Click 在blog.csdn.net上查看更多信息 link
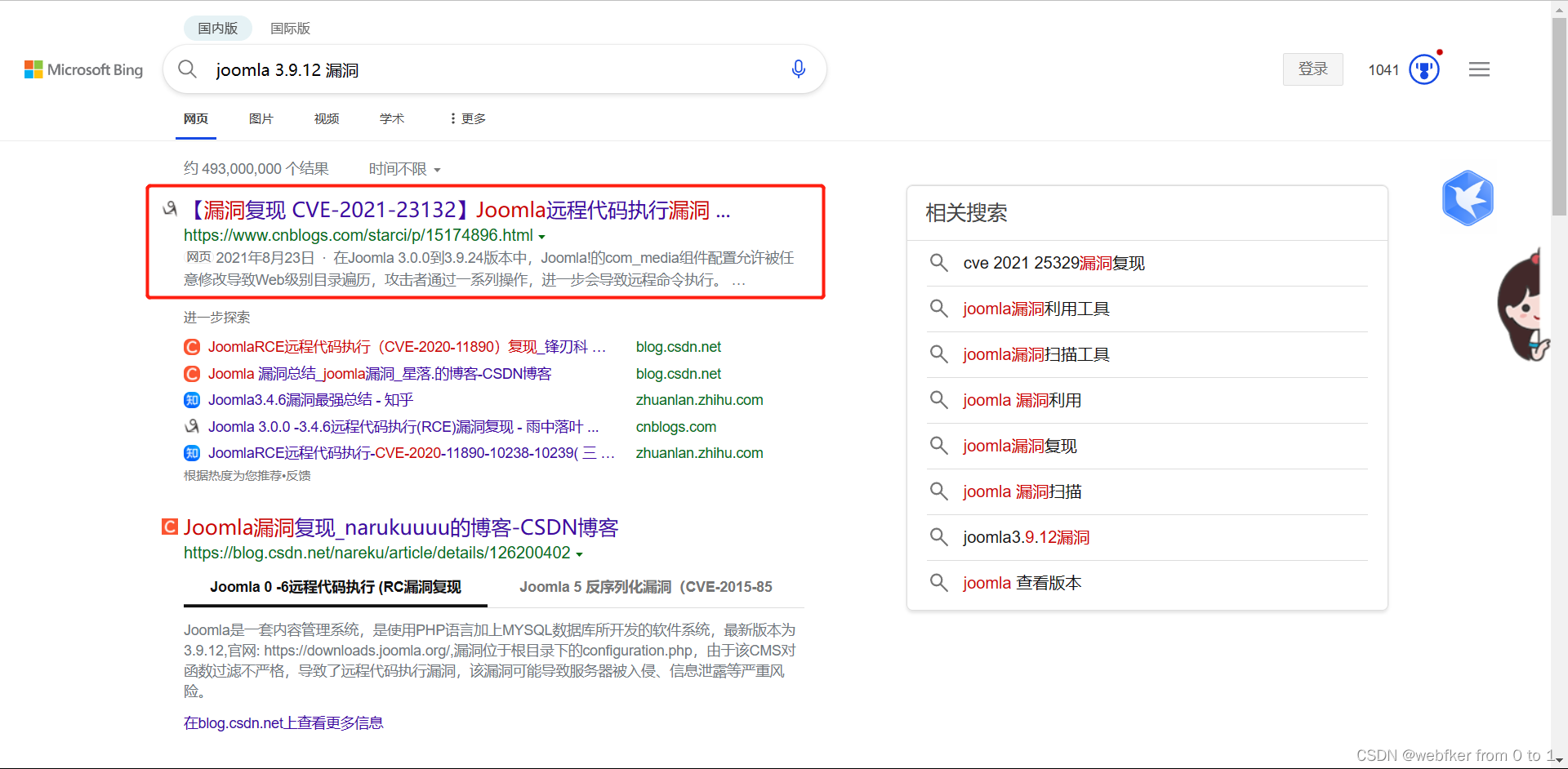The width and height of the screenshot is (1568, 769). pos(283,723)
